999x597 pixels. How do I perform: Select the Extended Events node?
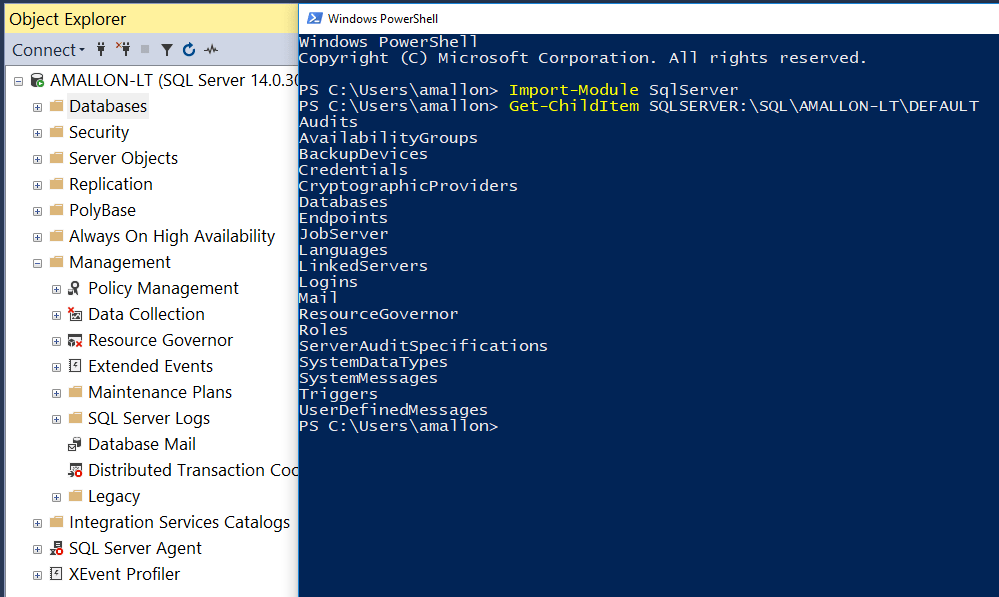pos(153,366)
